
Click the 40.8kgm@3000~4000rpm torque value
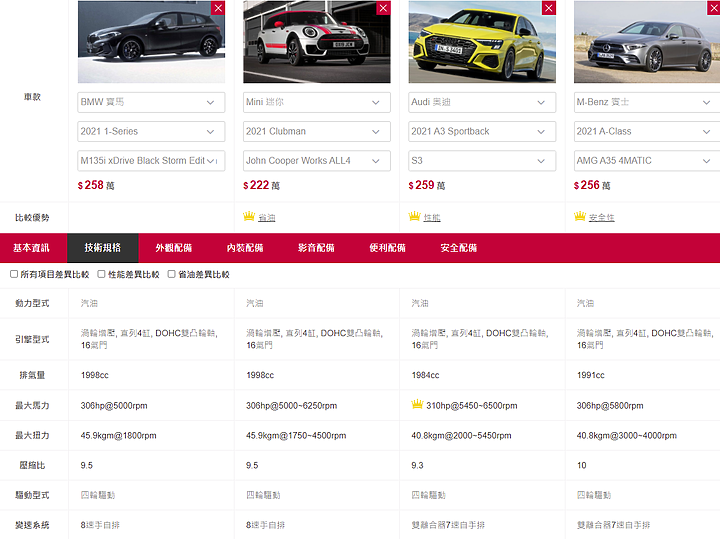click(x=626, y=436)
